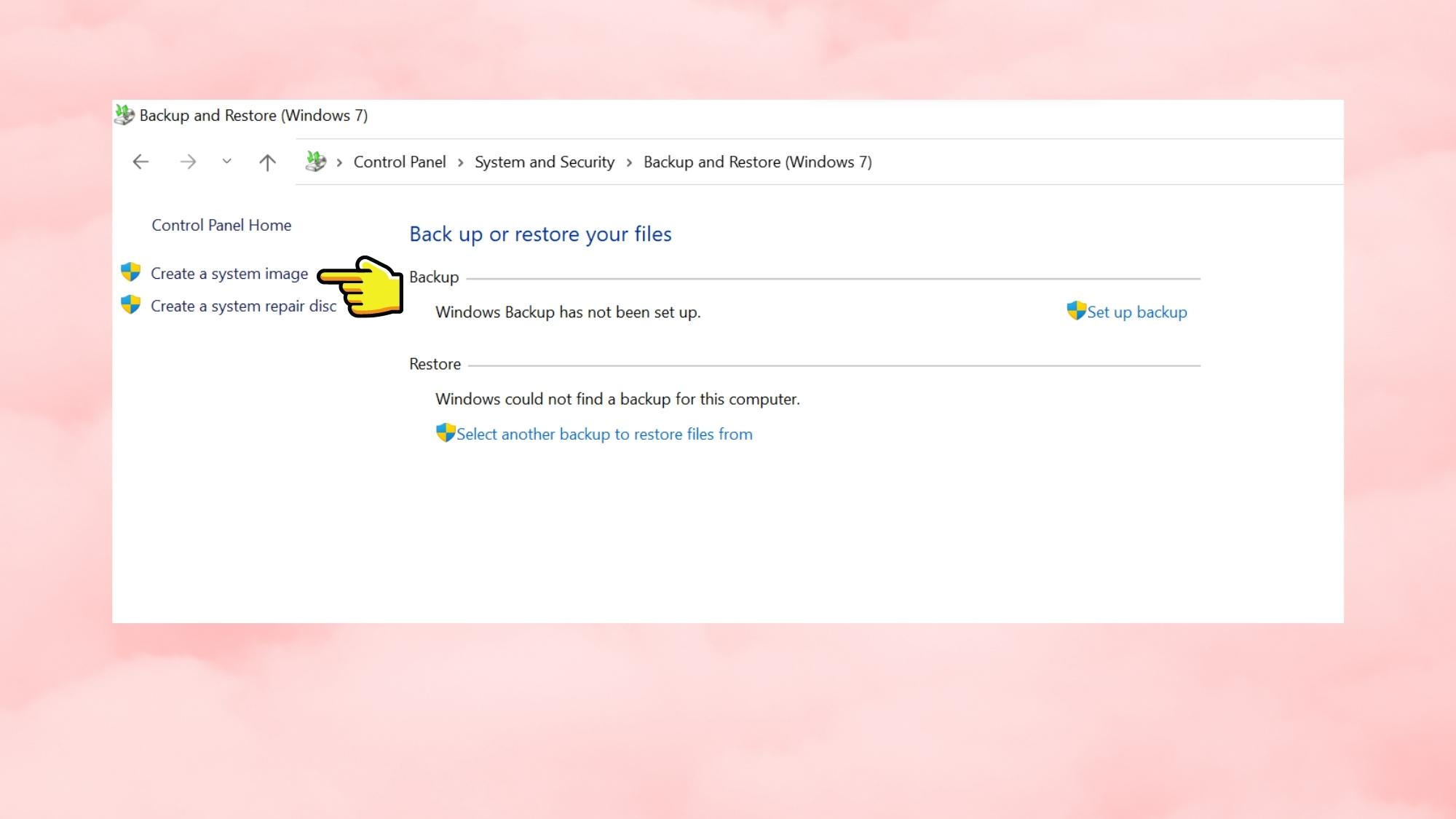1456x819 pixels.
Task: Click the Backup section label
Action: 434,277
